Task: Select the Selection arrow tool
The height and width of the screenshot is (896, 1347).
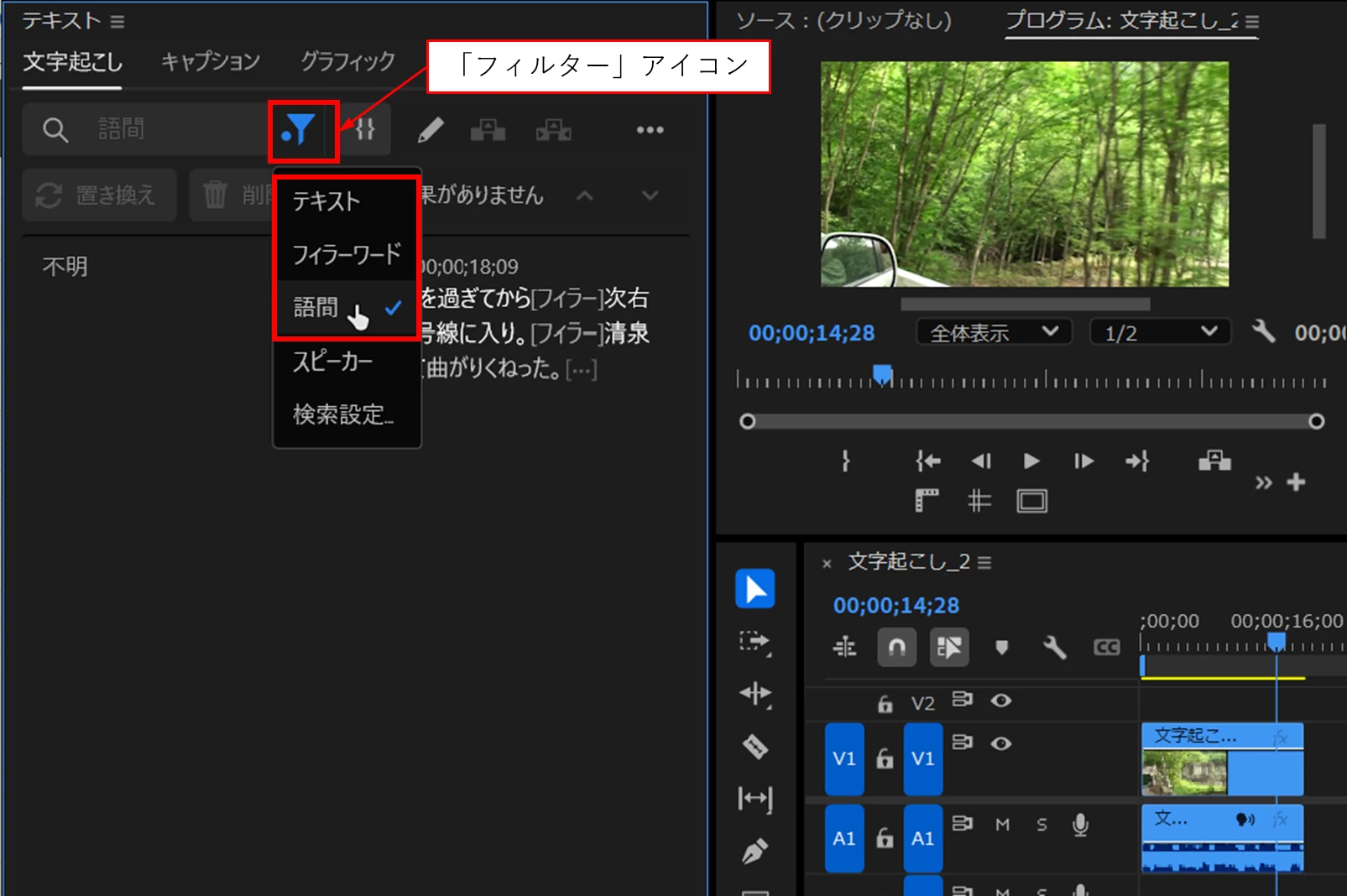Action: click(x=755, y=589)
